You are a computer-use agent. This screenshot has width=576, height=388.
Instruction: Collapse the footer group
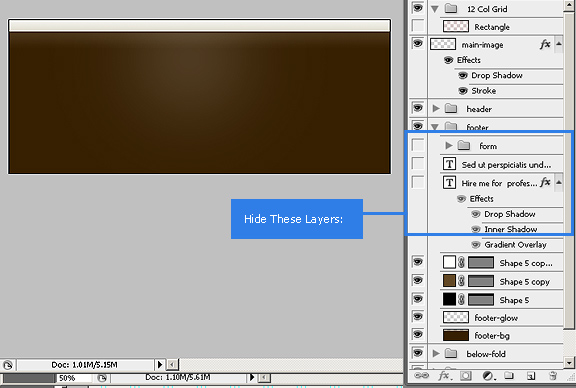[x=435, y=127]
